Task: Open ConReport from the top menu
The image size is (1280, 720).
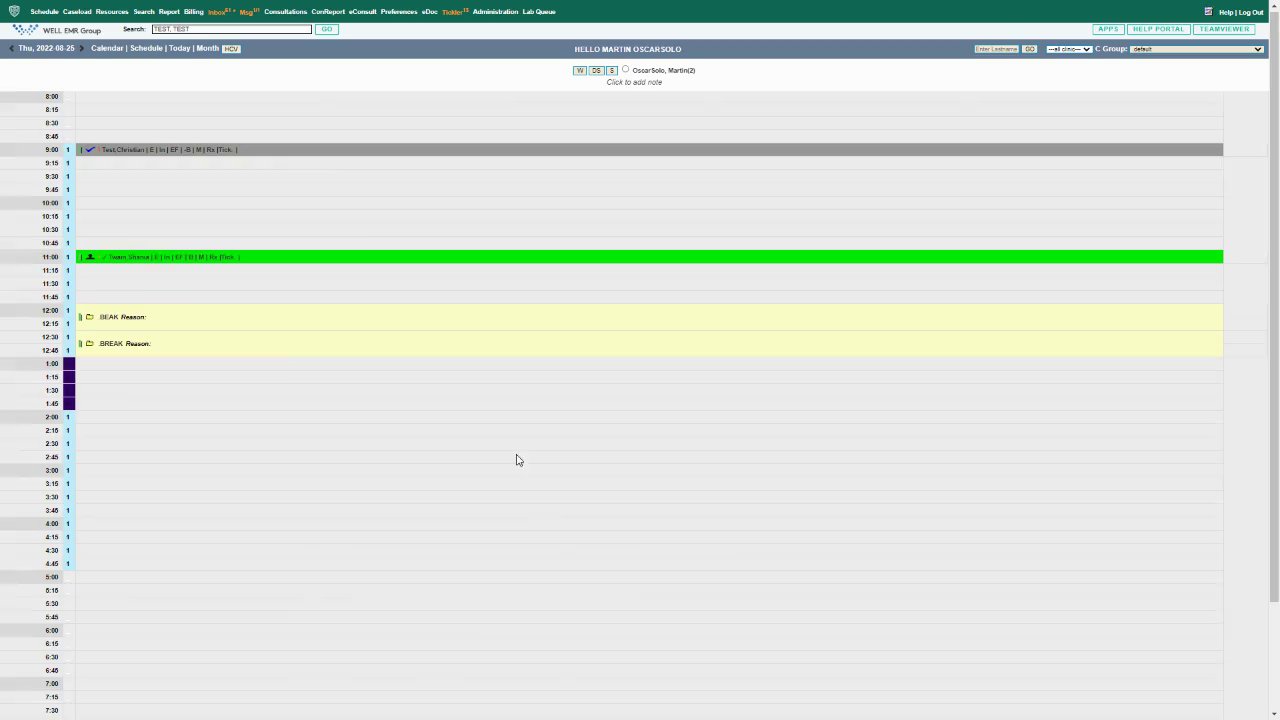Action: click(x=328, y=12)
